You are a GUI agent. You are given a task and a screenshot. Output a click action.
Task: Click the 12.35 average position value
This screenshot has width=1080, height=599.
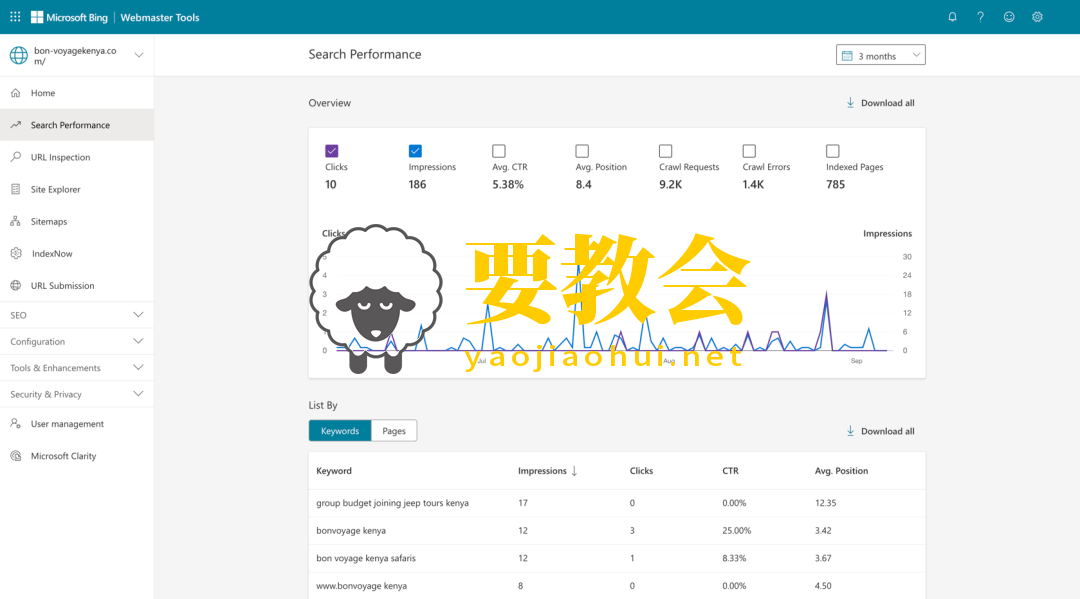(825, 503)
